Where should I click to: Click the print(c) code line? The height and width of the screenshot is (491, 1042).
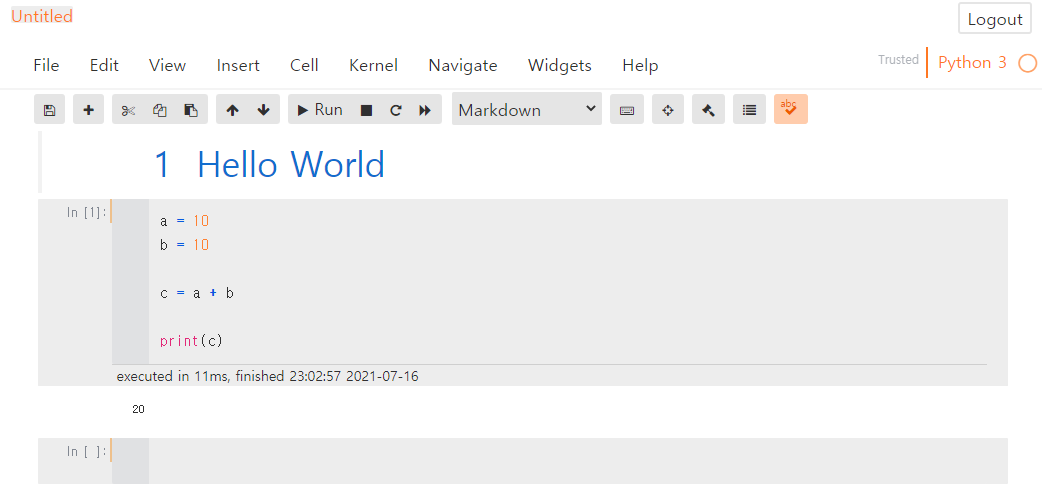click(x=191, y=341)
